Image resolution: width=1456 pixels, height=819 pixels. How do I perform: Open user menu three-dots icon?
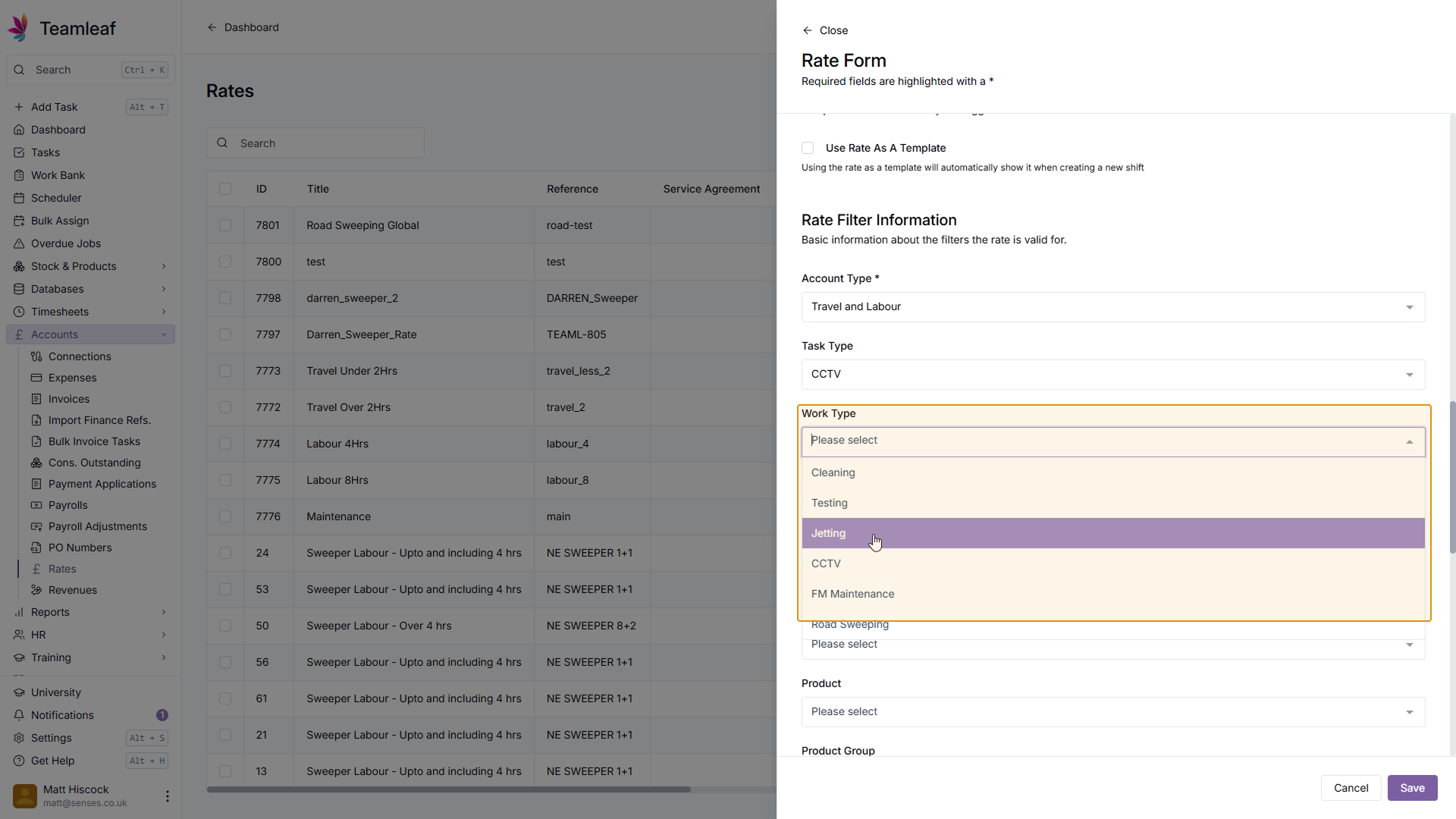167,796
